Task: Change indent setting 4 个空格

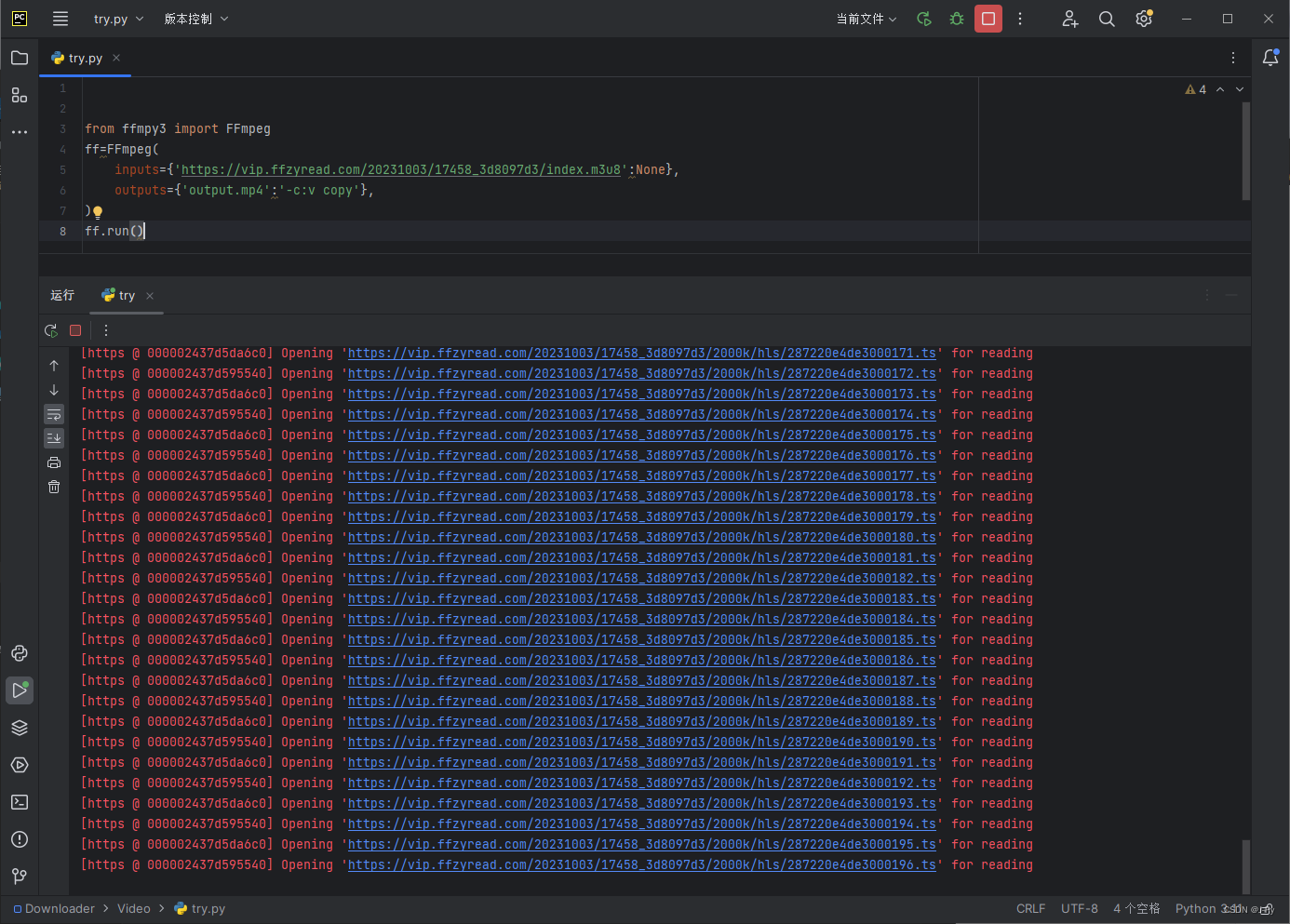Action: (1136, 908)
